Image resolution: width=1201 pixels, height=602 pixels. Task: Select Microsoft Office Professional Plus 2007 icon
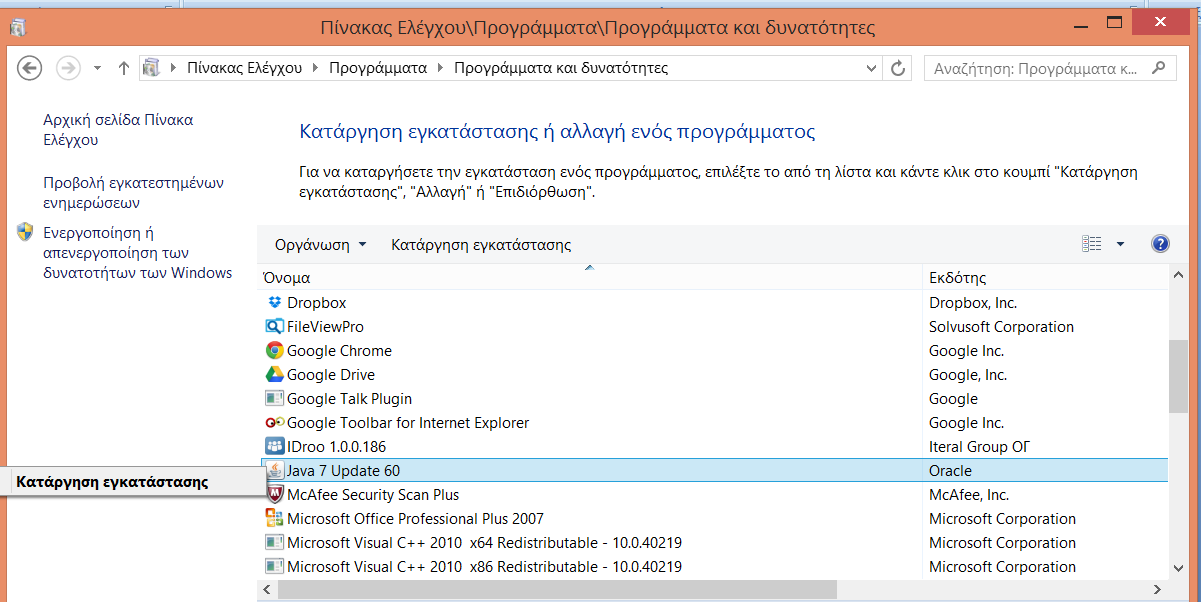click(x=274, y=518)
